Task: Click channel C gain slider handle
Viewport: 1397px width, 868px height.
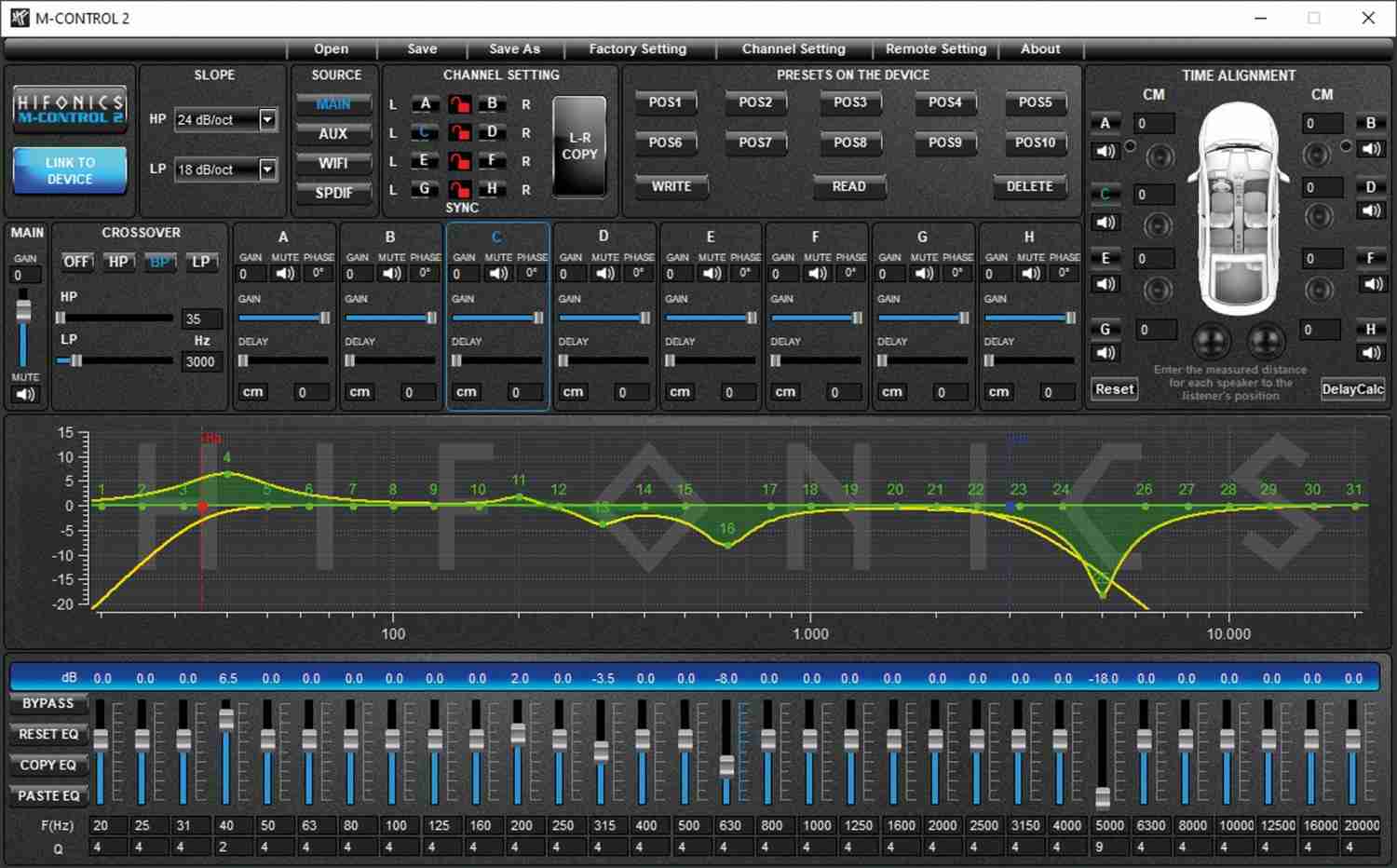Action: click(538, 318)
